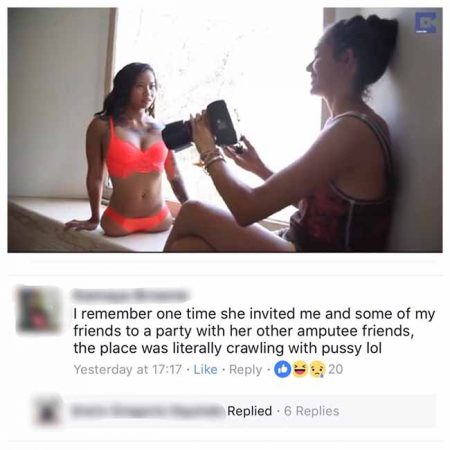
Task: Open the replier's blurred name link
Action: click(x=148, y=411)
